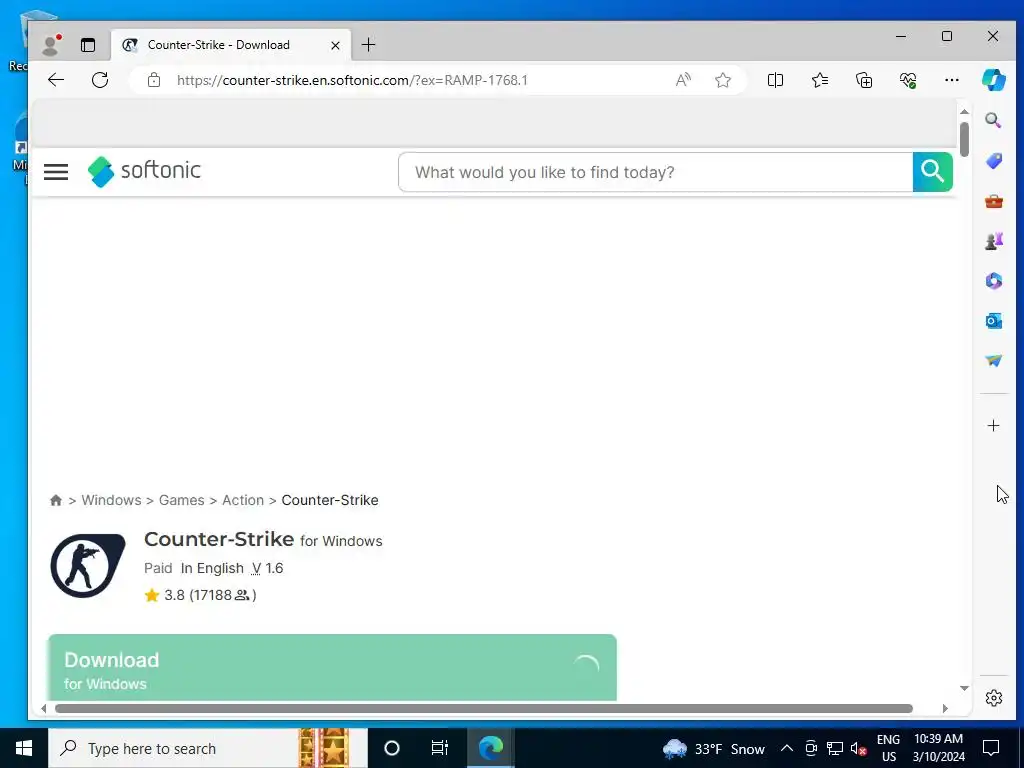Open the sidebar Shopping tag
1024x768 pixels.
(x=993, y=161)
